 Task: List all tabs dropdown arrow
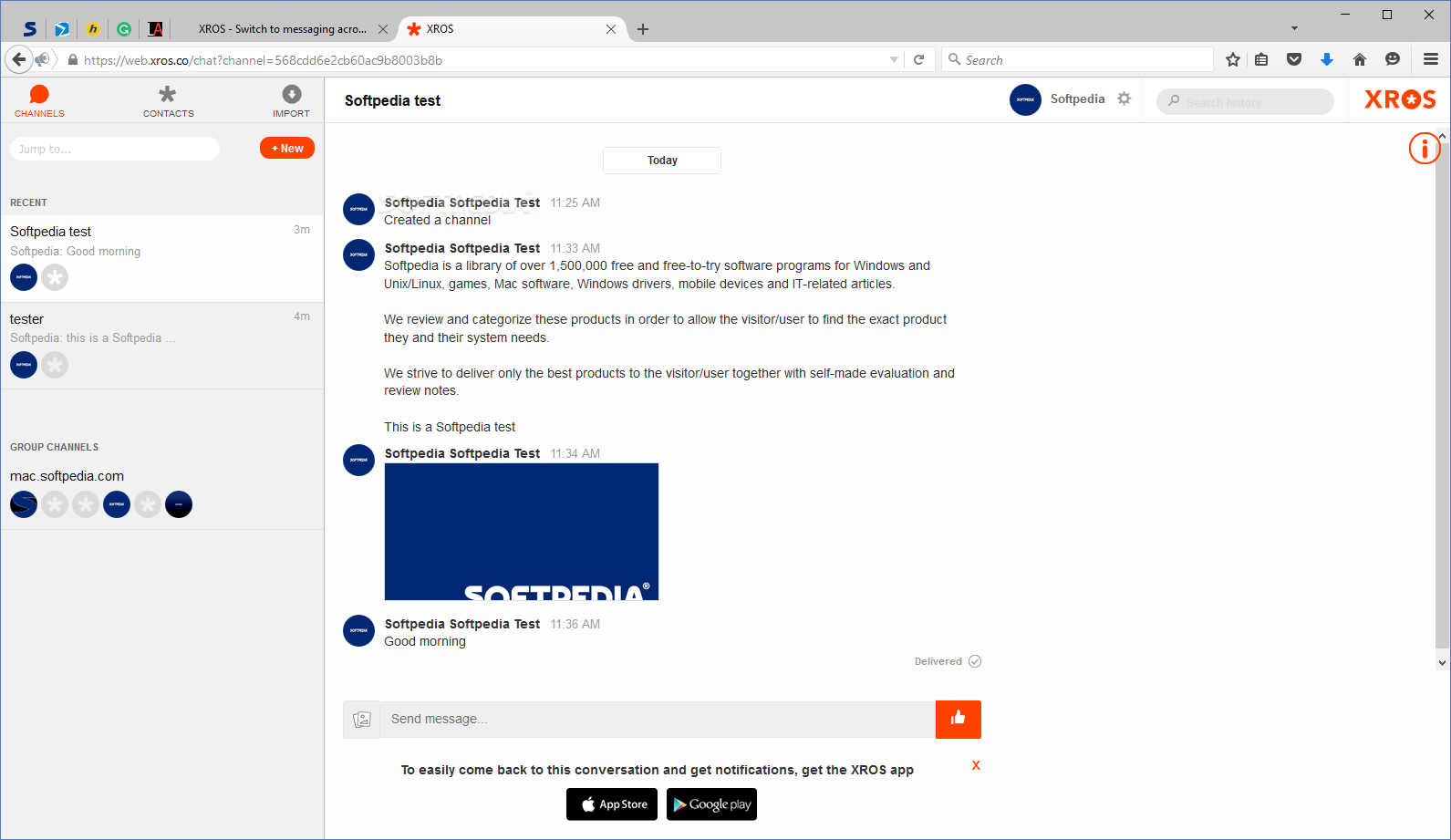coord(1294,28)
